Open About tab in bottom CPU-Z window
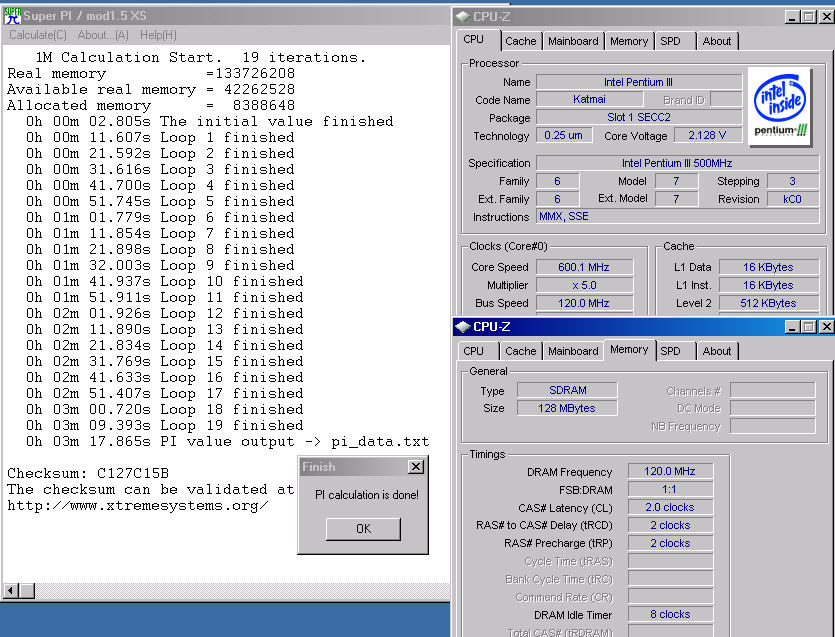835x637 pixels. click(717, 351)
